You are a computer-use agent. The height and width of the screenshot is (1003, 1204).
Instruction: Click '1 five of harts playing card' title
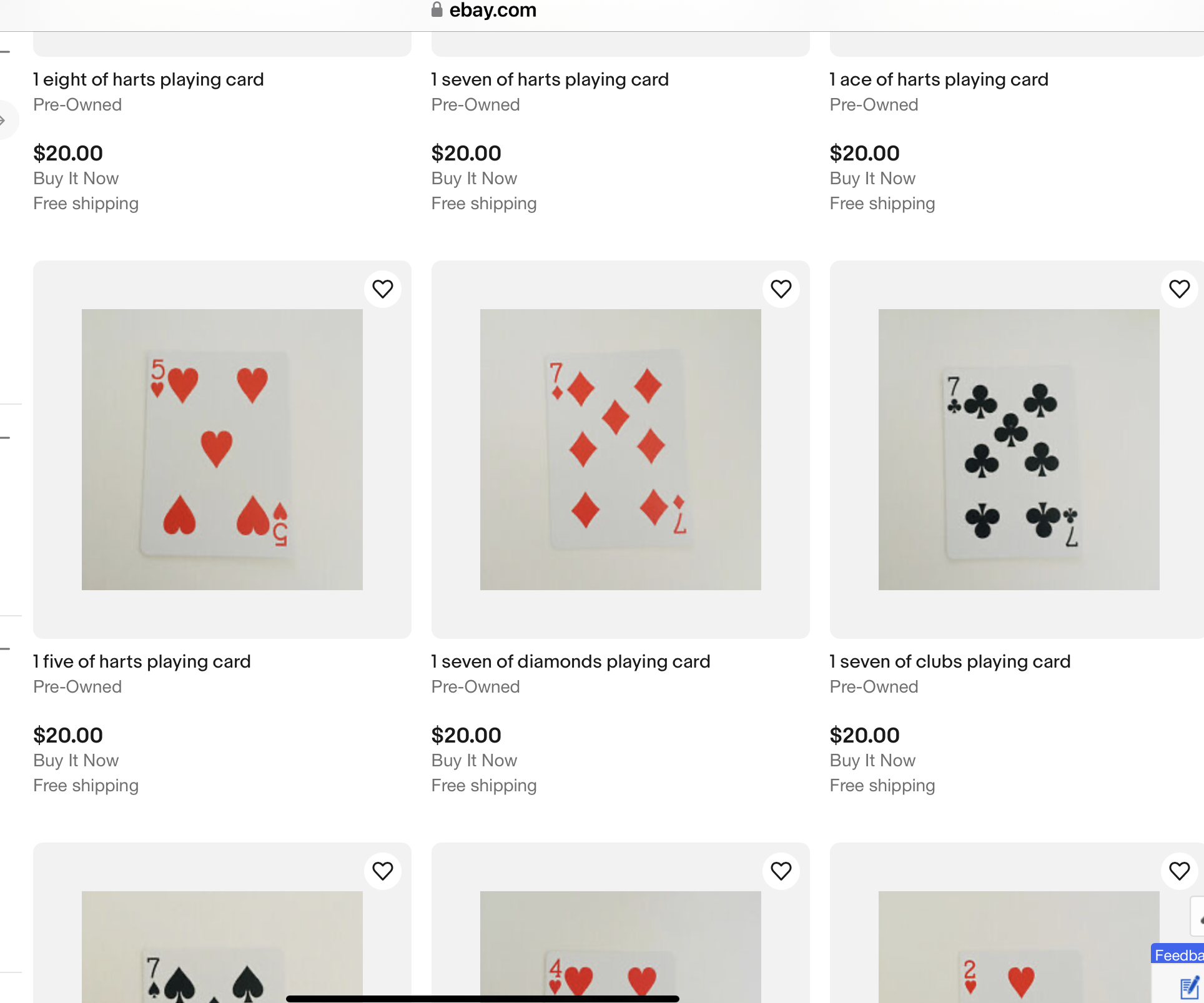(142, 661)
